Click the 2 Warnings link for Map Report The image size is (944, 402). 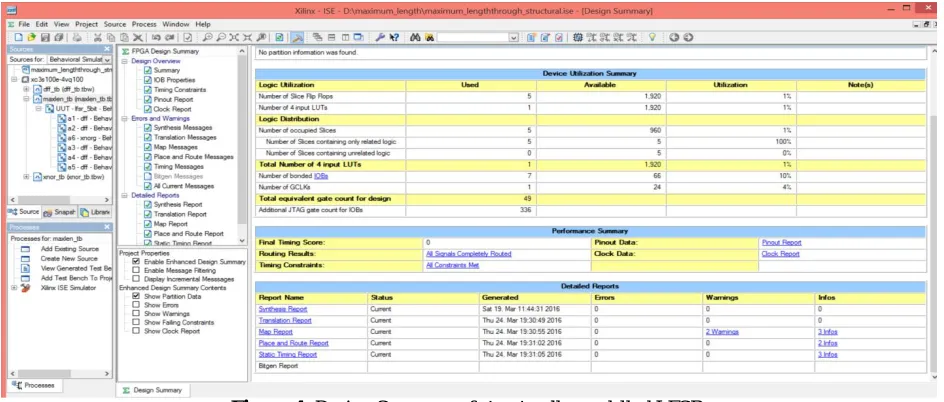point(722,332)
